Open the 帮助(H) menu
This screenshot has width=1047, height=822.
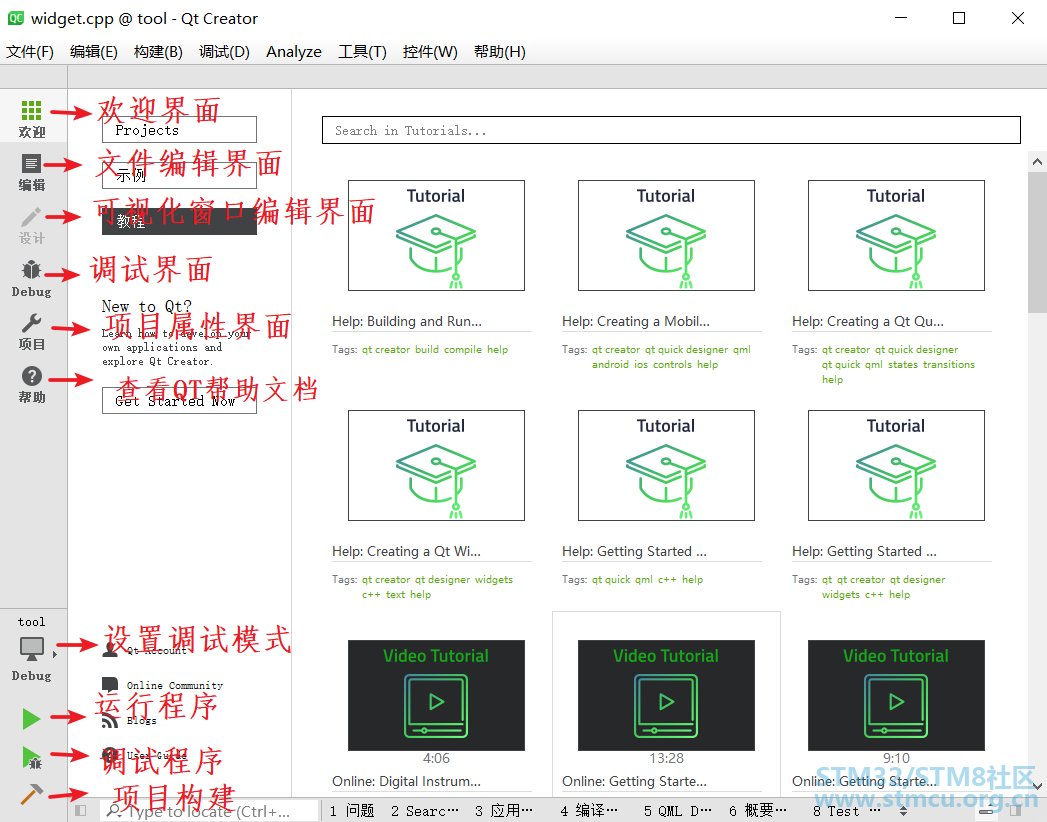499,51
